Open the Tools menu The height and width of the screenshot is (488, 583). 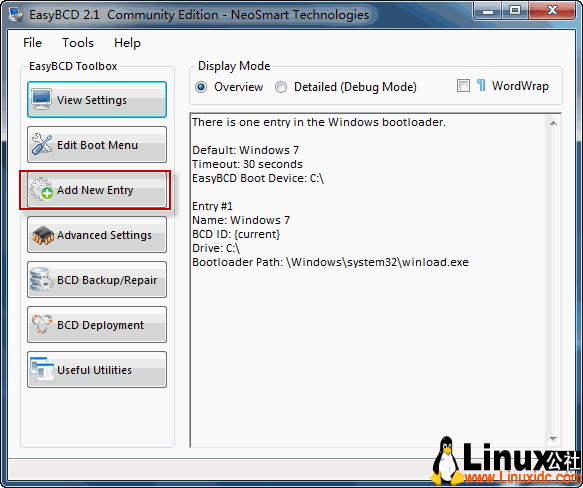point(78,43)
